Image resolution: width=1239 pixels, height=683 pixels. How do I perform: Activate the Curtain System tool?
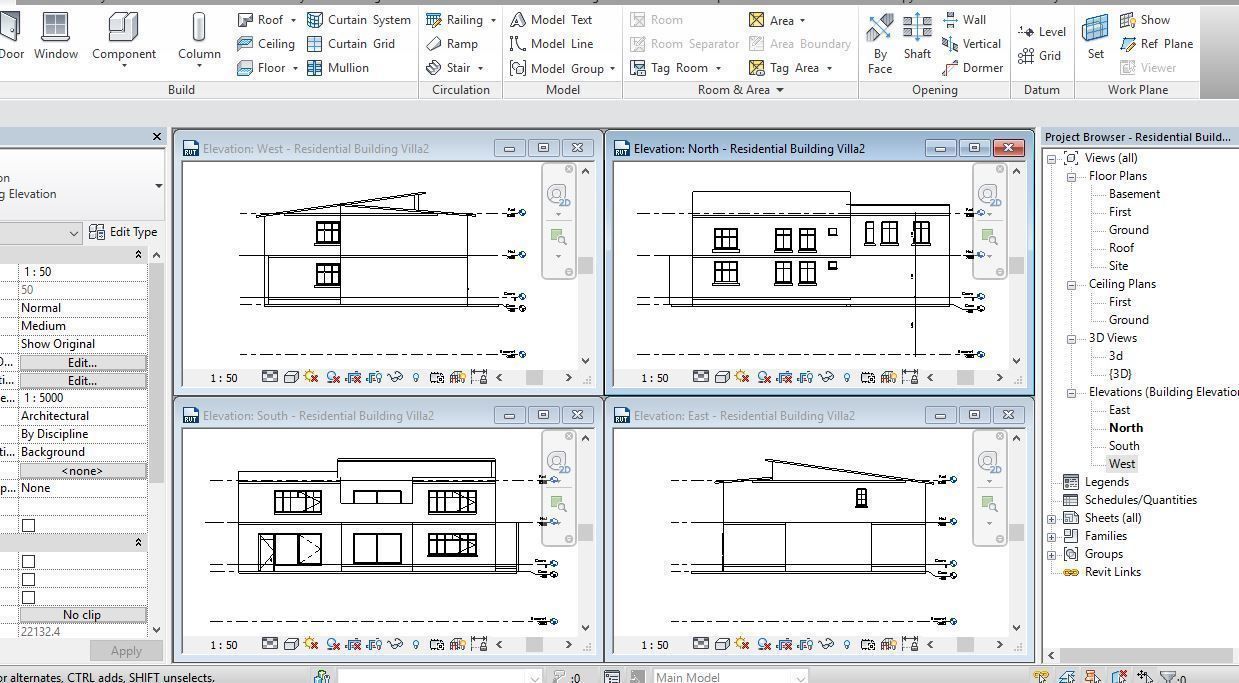358,20
